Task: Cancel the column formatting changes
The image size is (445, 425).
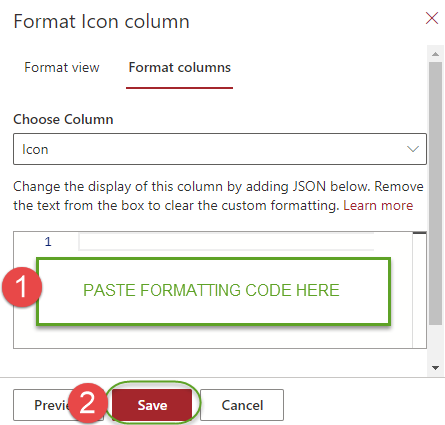Action: (242, 405)
